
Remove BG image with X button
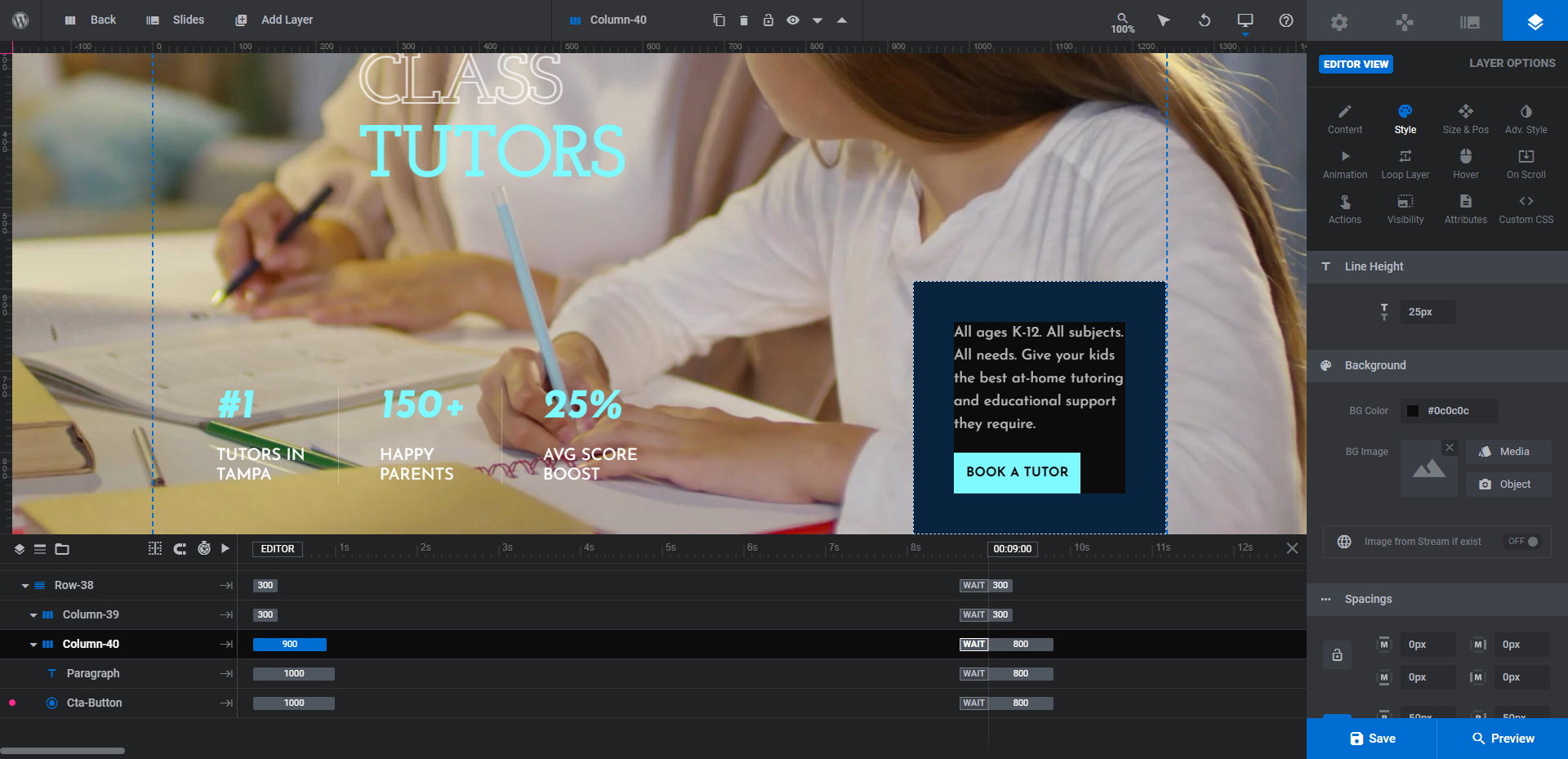[1450, 447]
